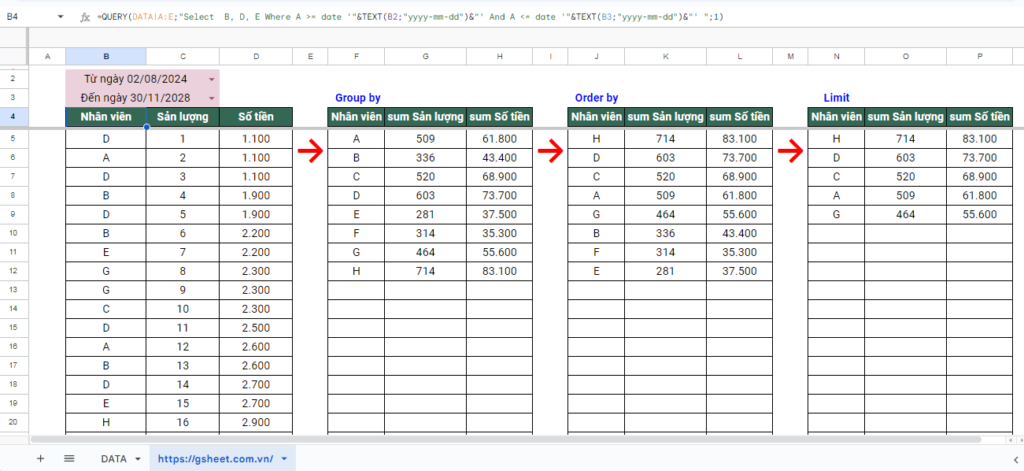The width and height of the screenshot is (1024, 471).
Task: Click 714 in the Group by table
Action: point(425,271)
